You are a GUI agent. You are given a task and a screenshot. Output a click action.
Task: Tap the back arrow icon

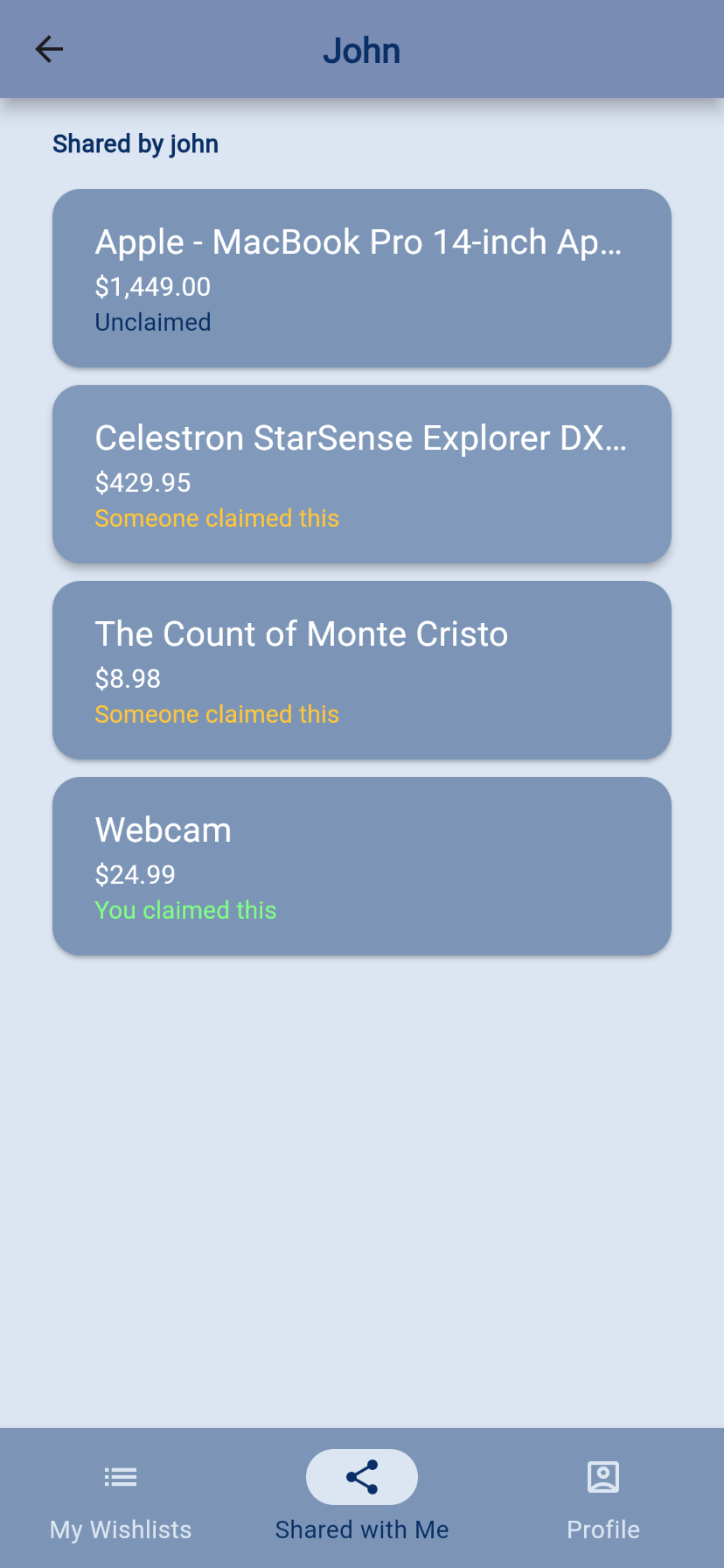pyautogui.click(x=49, y=49)
